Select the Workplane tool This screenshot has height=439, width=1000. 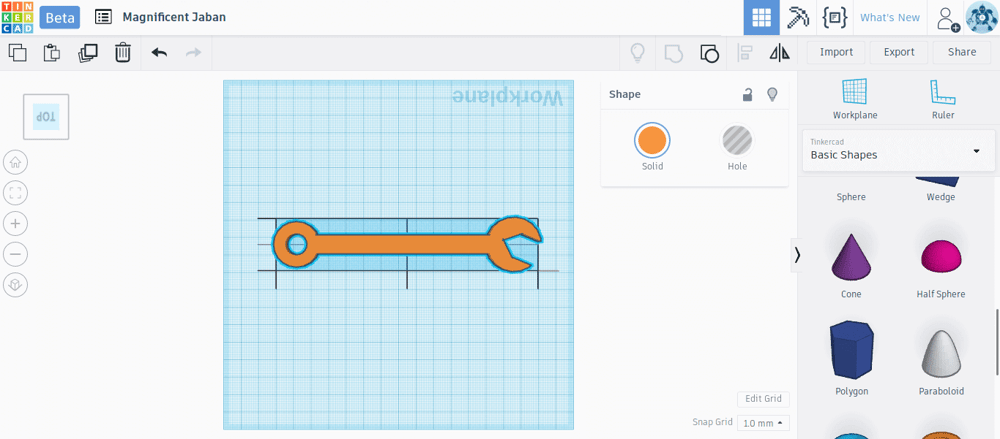coord(855,99)
